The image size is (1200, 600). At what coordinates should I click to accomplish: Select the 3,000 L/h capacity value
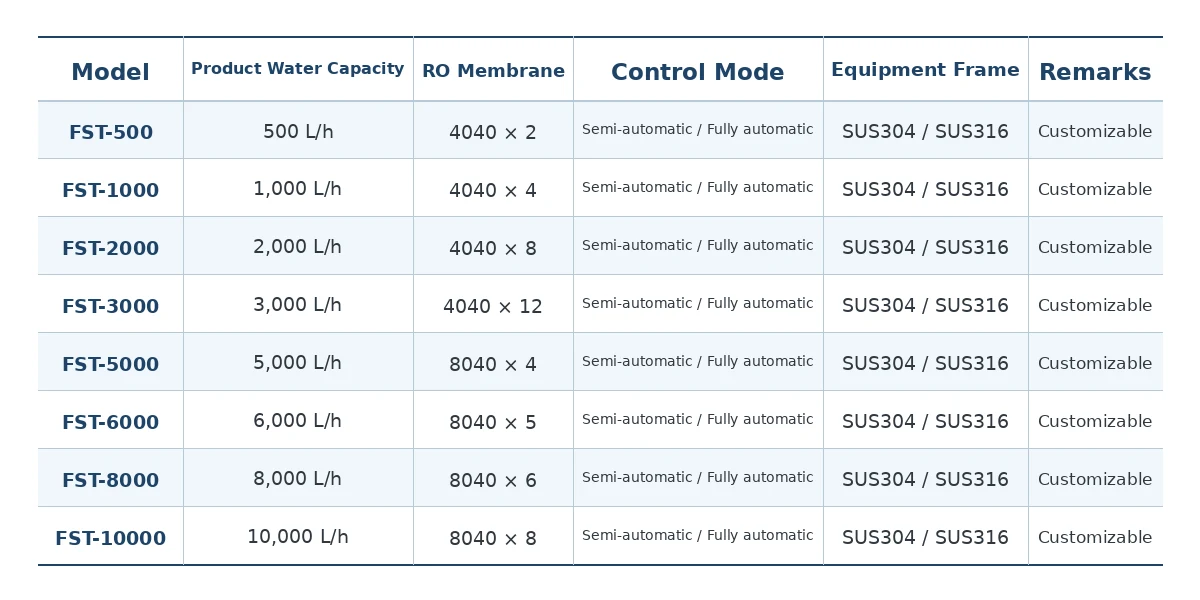pos(298,305)
